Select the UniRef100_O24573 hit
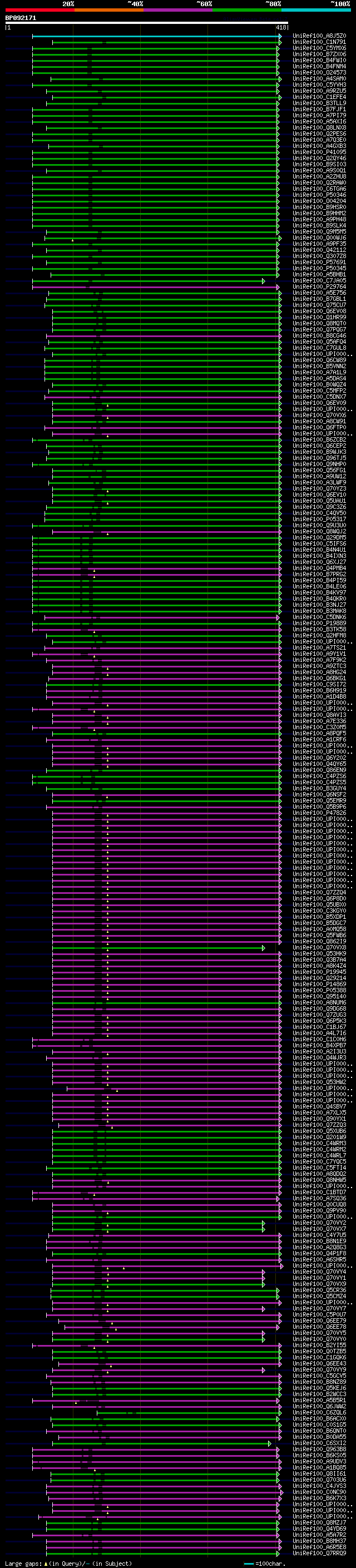 point(319,72)
